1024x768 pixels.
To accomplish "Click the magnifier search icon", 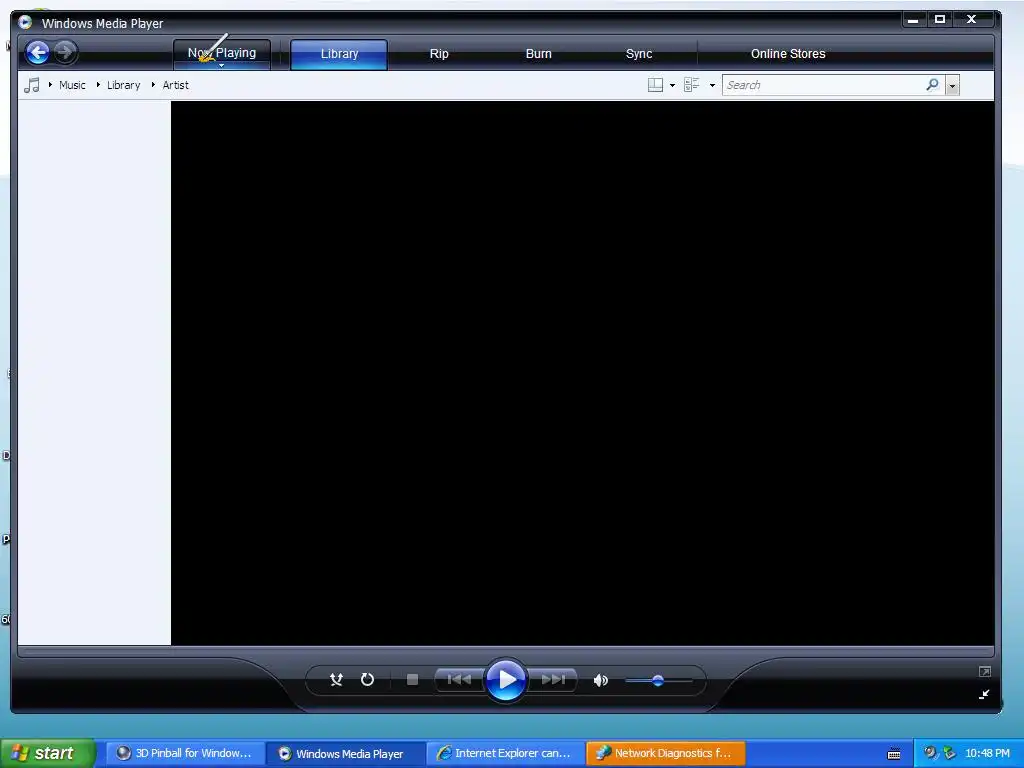I will click(933, 84).
